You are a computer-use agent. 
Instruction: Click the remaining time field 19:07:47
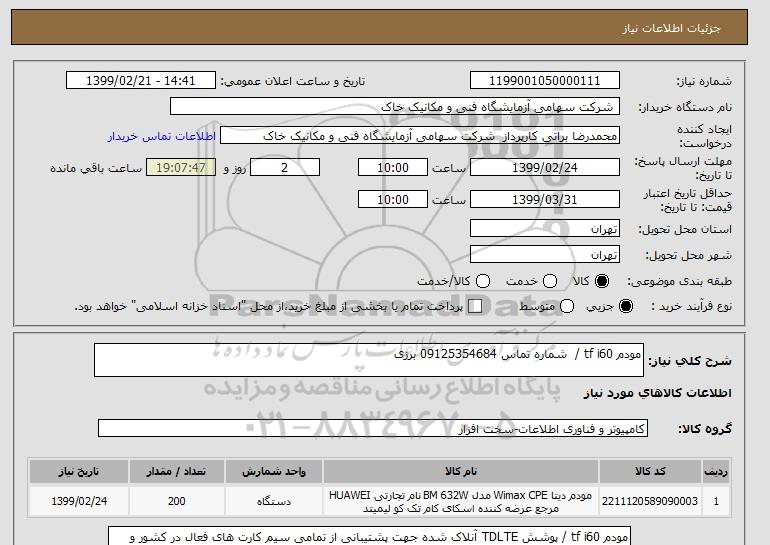pos(181,167)
